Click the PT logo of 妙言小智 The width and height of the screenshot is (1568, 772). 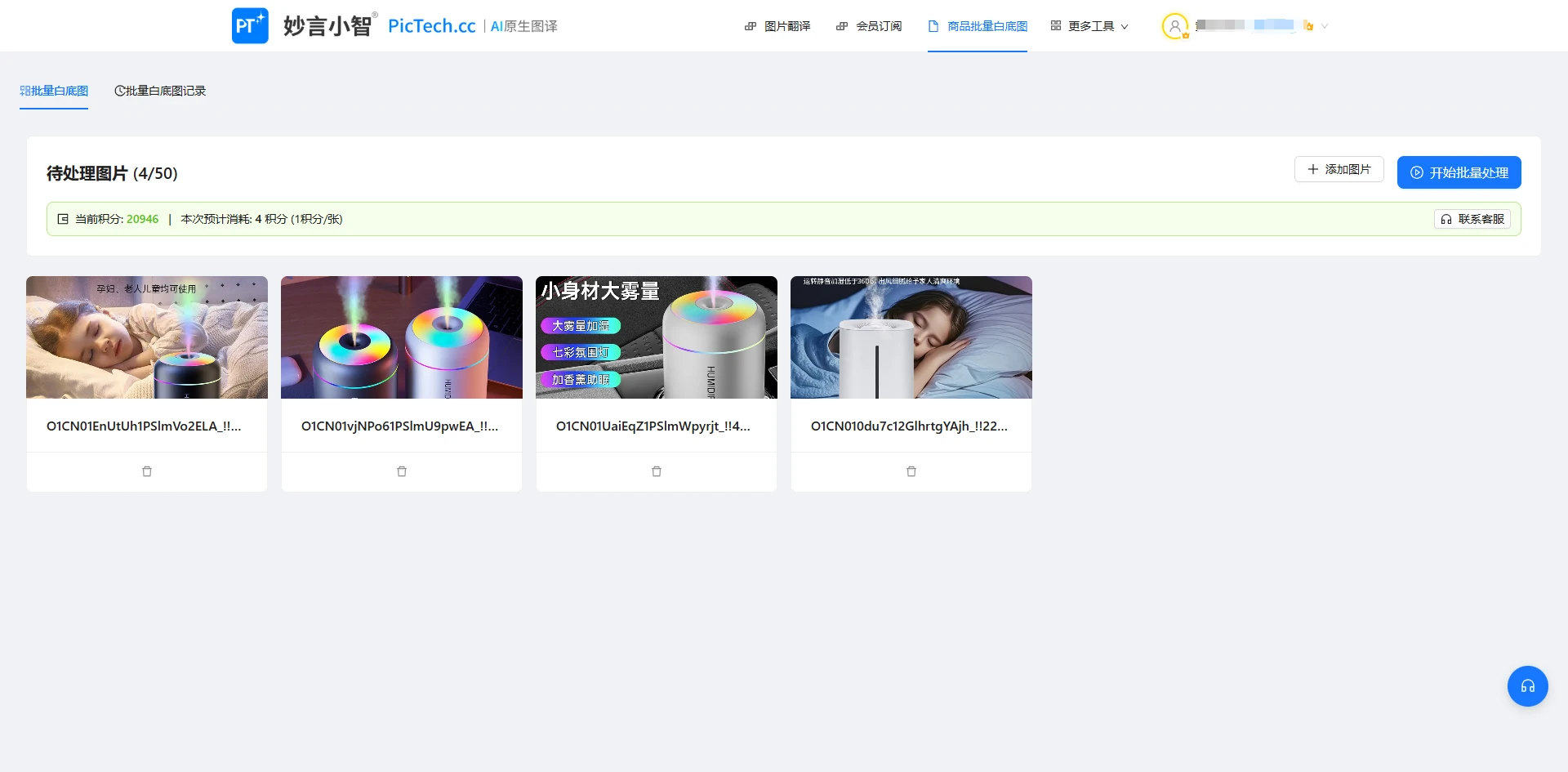250,25
